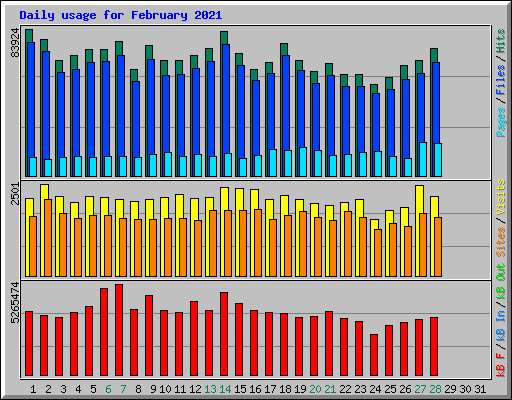Click the red kB bar above day 6
Viewport: 512px width, 400px height.
pos(104,332)
